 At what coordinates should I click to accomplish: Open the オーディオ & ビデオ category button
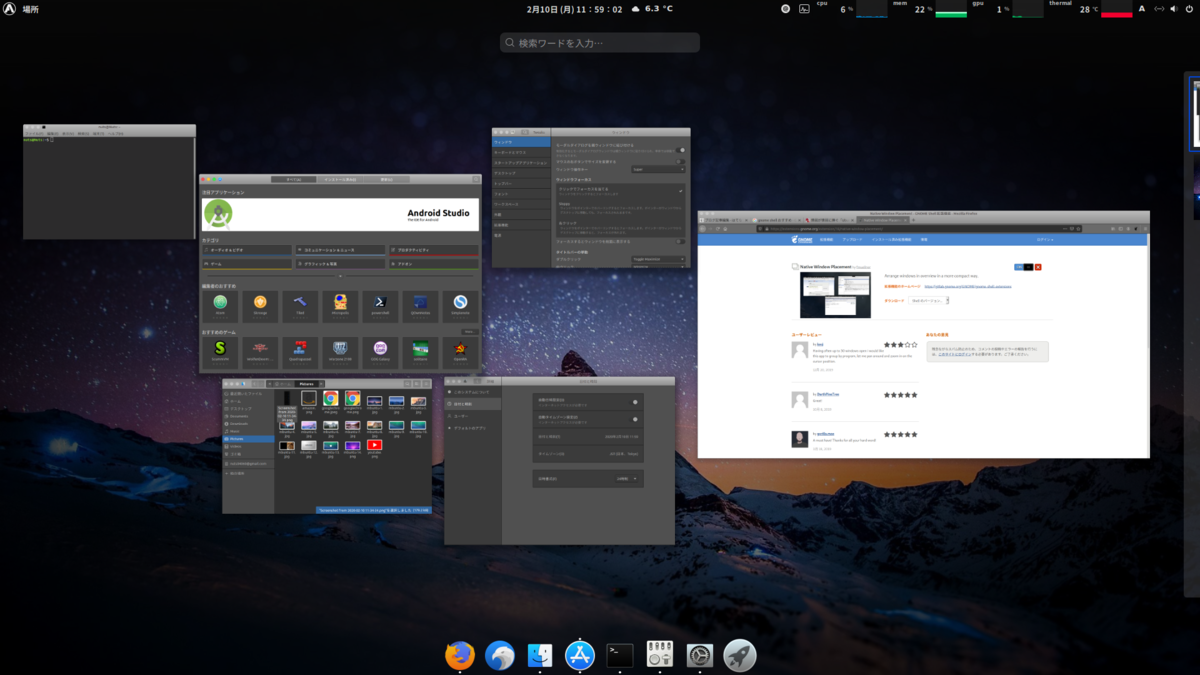click(247, 251)
